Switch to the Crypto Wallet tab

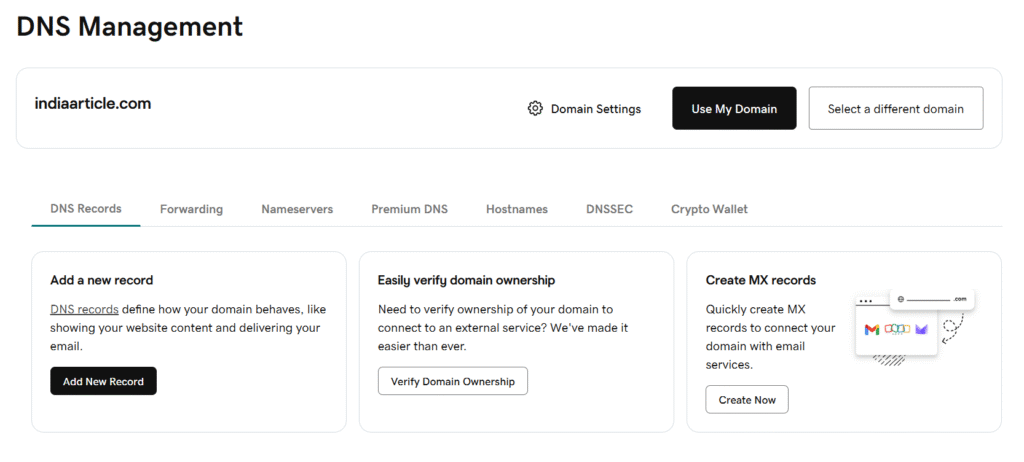709,209
